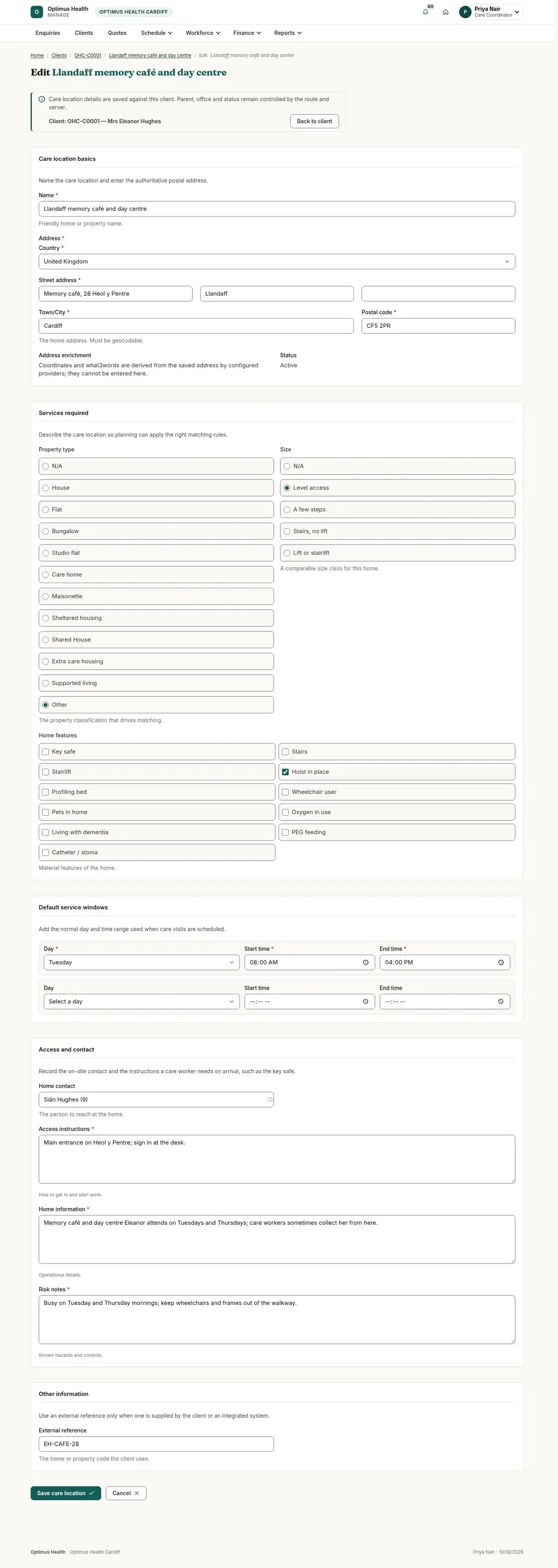The height and width of the screenshot is (1568, 558).
Task: Open the notifications bell
Action: pyautogui.click(x=425, y=12)
